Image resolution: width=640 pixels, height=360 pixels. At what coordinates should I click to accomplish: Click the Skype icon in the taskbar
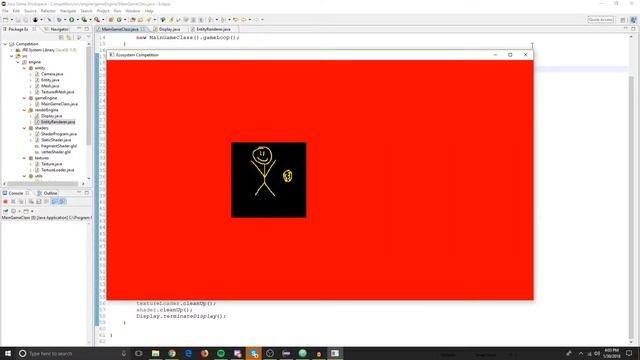coord(253,353)
